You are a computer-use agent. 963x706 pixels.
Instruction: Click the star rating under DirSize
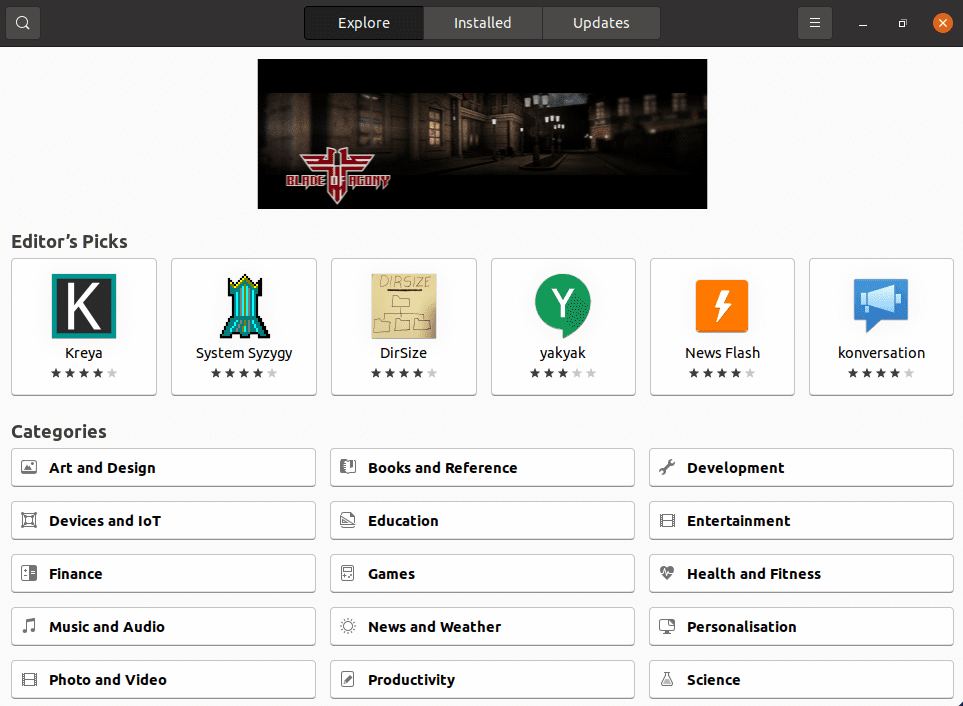point(404,373)
